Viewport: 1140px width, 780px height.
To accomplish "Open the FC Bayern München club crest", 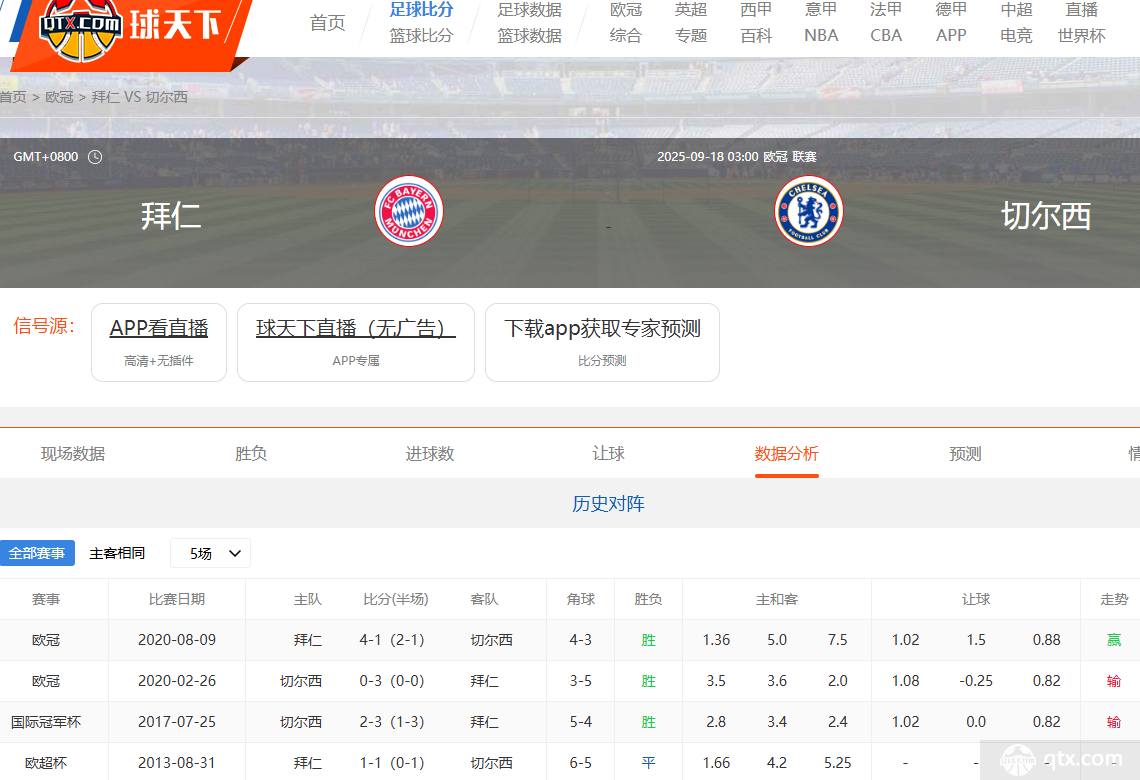I will 409,211.
